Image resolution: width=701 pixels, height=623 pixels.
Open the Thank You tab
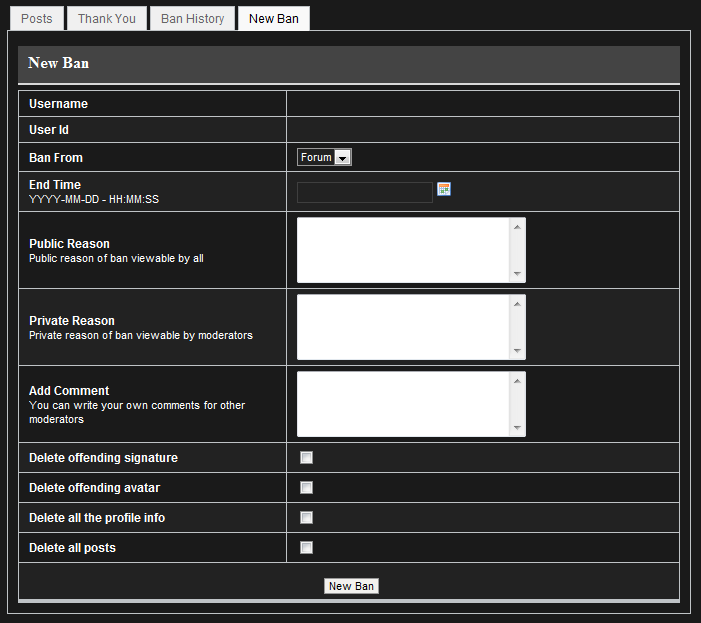coord(107,19)
